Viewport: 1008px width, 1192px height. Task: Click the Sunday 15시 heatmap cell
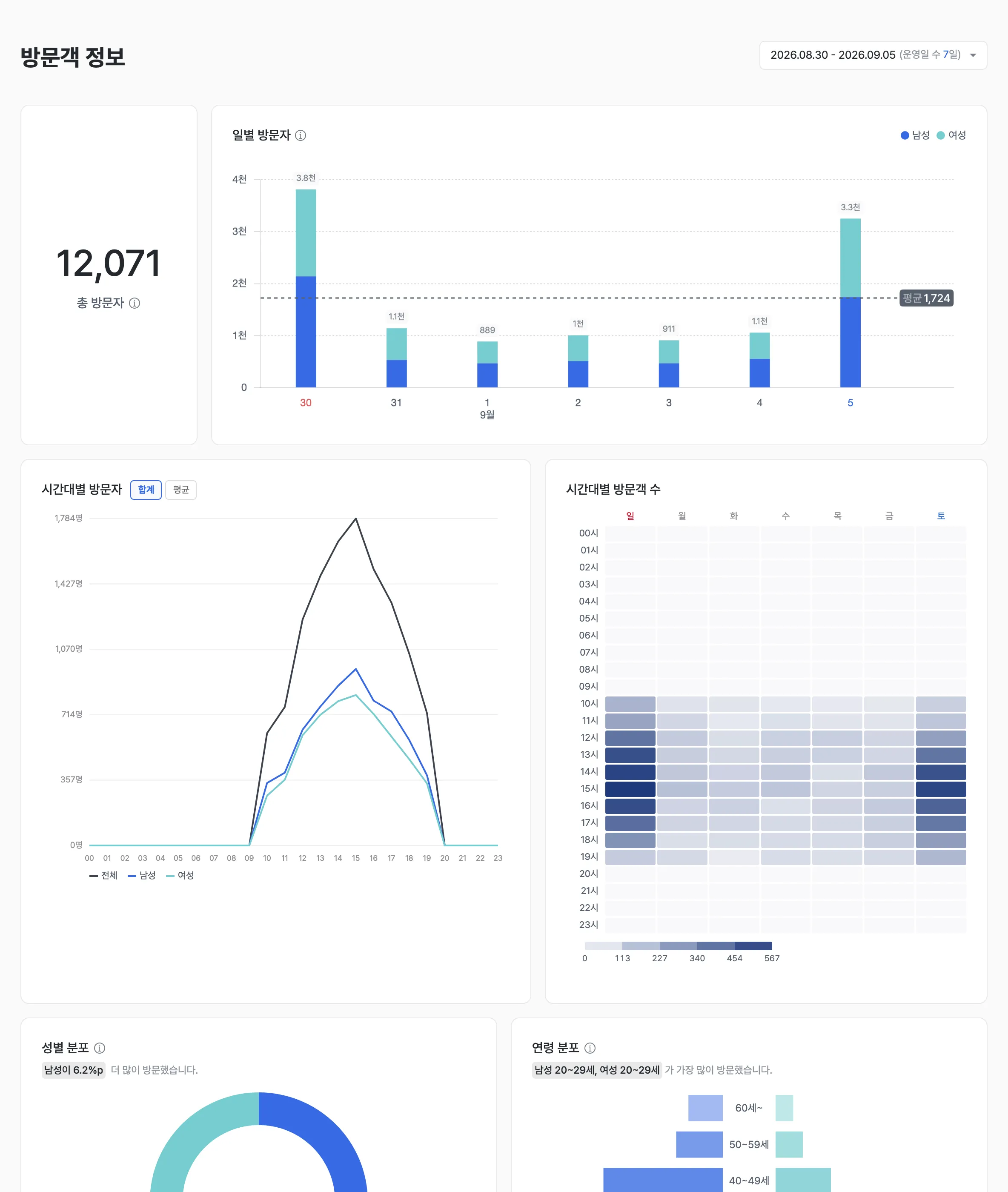pos(630,789)
